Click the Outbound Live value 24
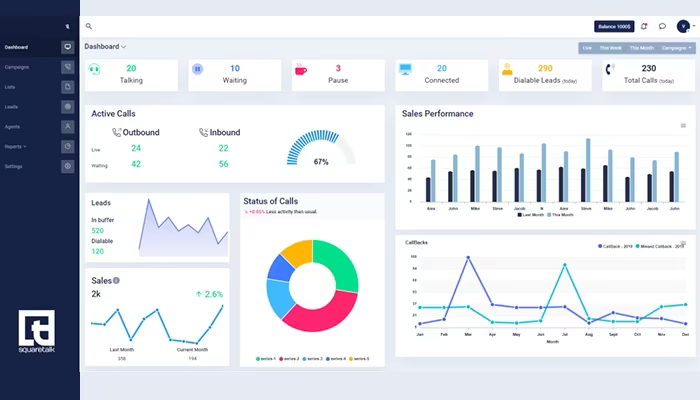Image resolution: width=700 pixels, height=400 pixels. [x=136, y=148]
